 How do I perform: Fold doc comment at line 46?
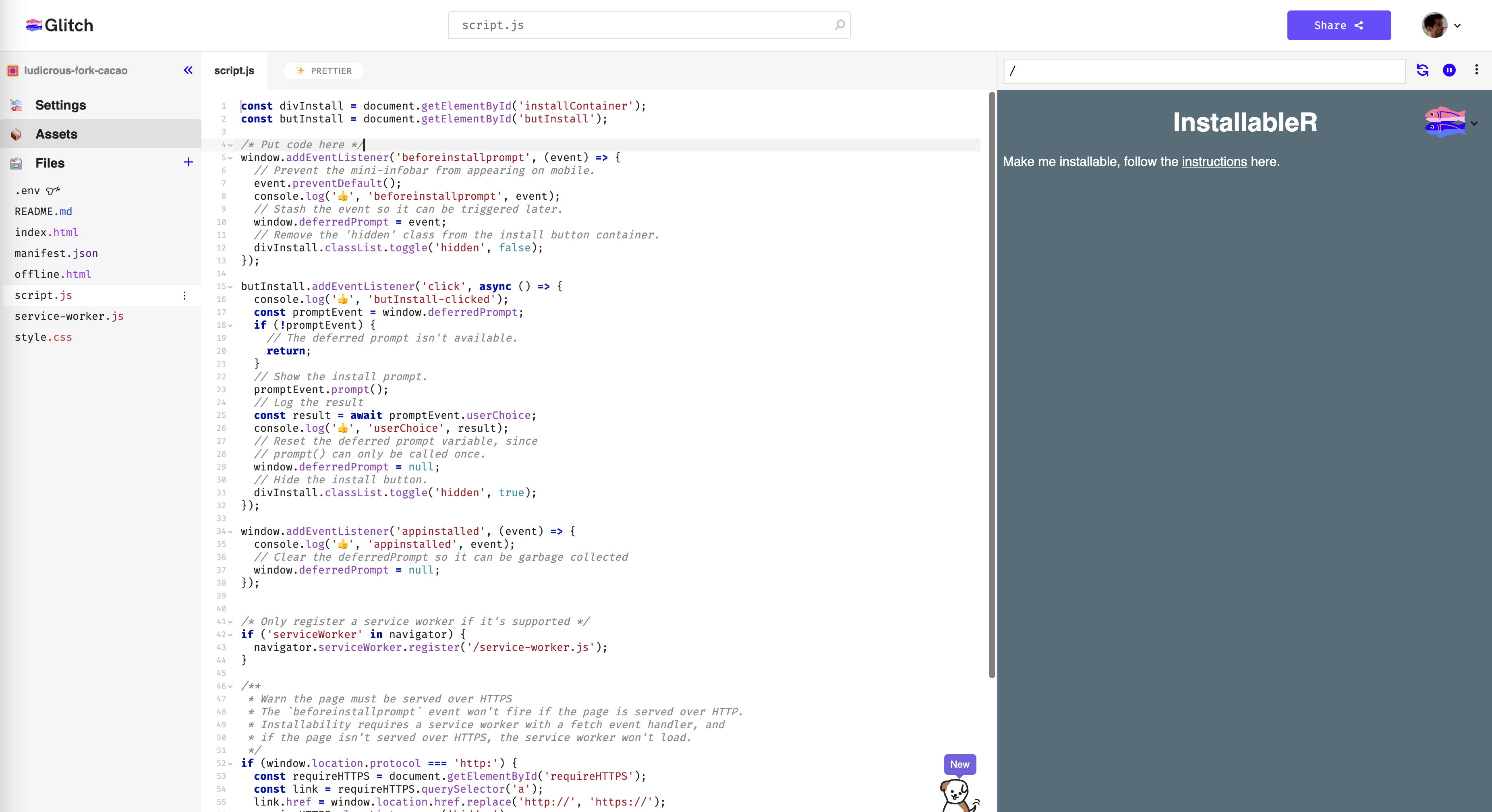tap(230, 686)
